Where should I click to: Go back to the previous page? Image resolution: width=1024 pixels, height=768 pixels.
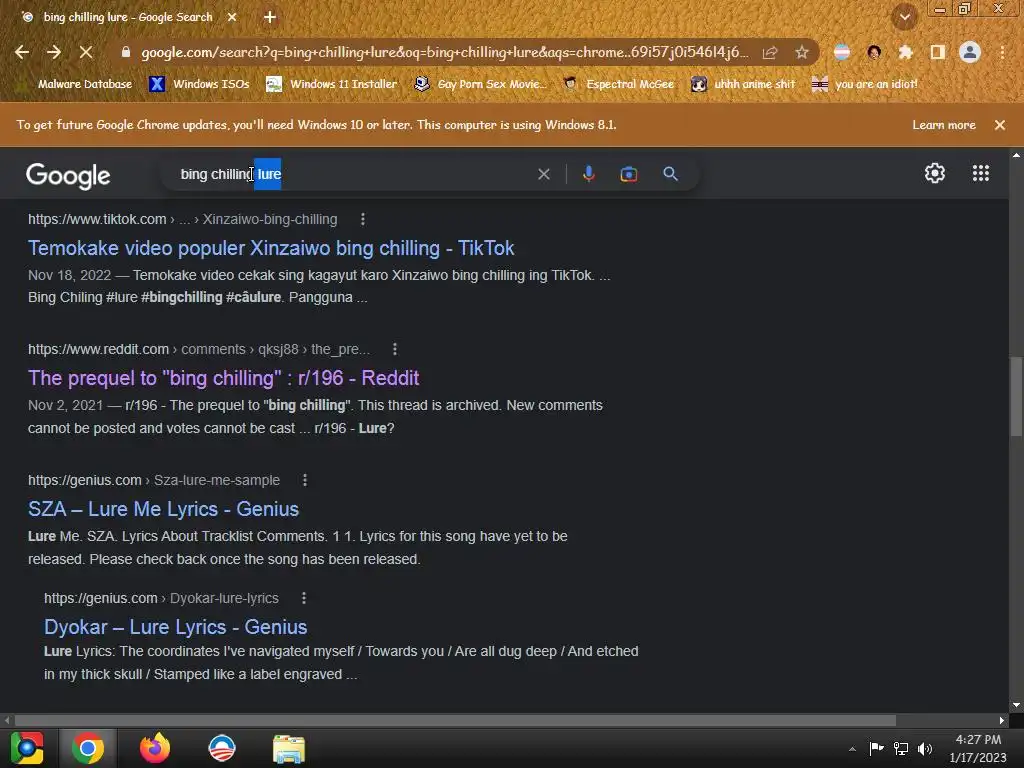click(x=22, y=52)
